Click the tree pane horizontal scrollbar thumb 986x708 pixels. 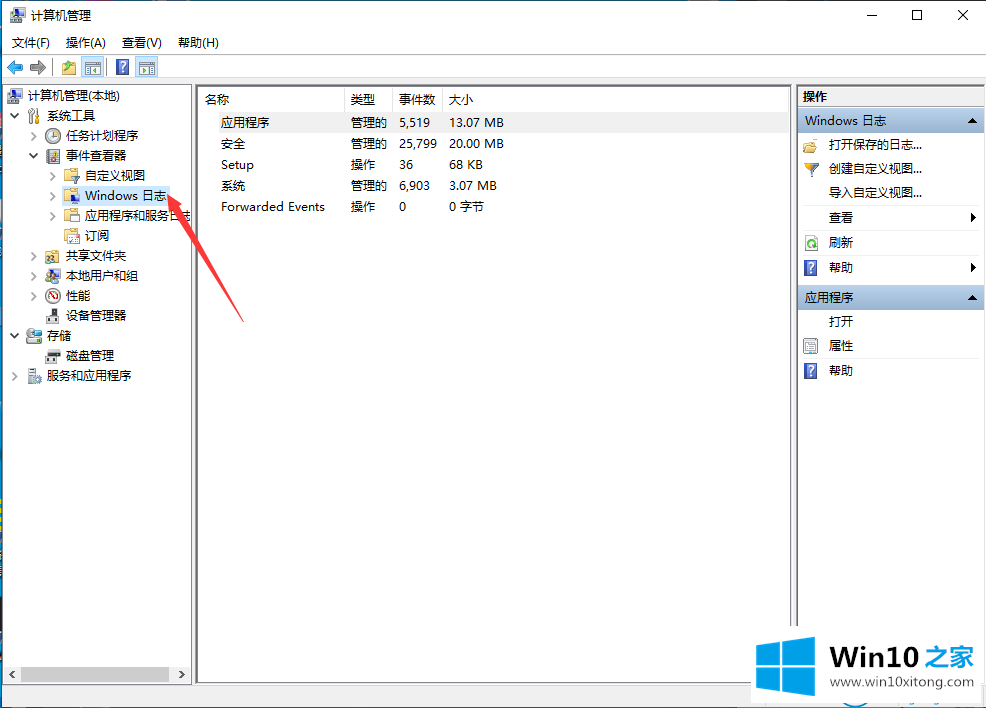[x=95, y=675]
